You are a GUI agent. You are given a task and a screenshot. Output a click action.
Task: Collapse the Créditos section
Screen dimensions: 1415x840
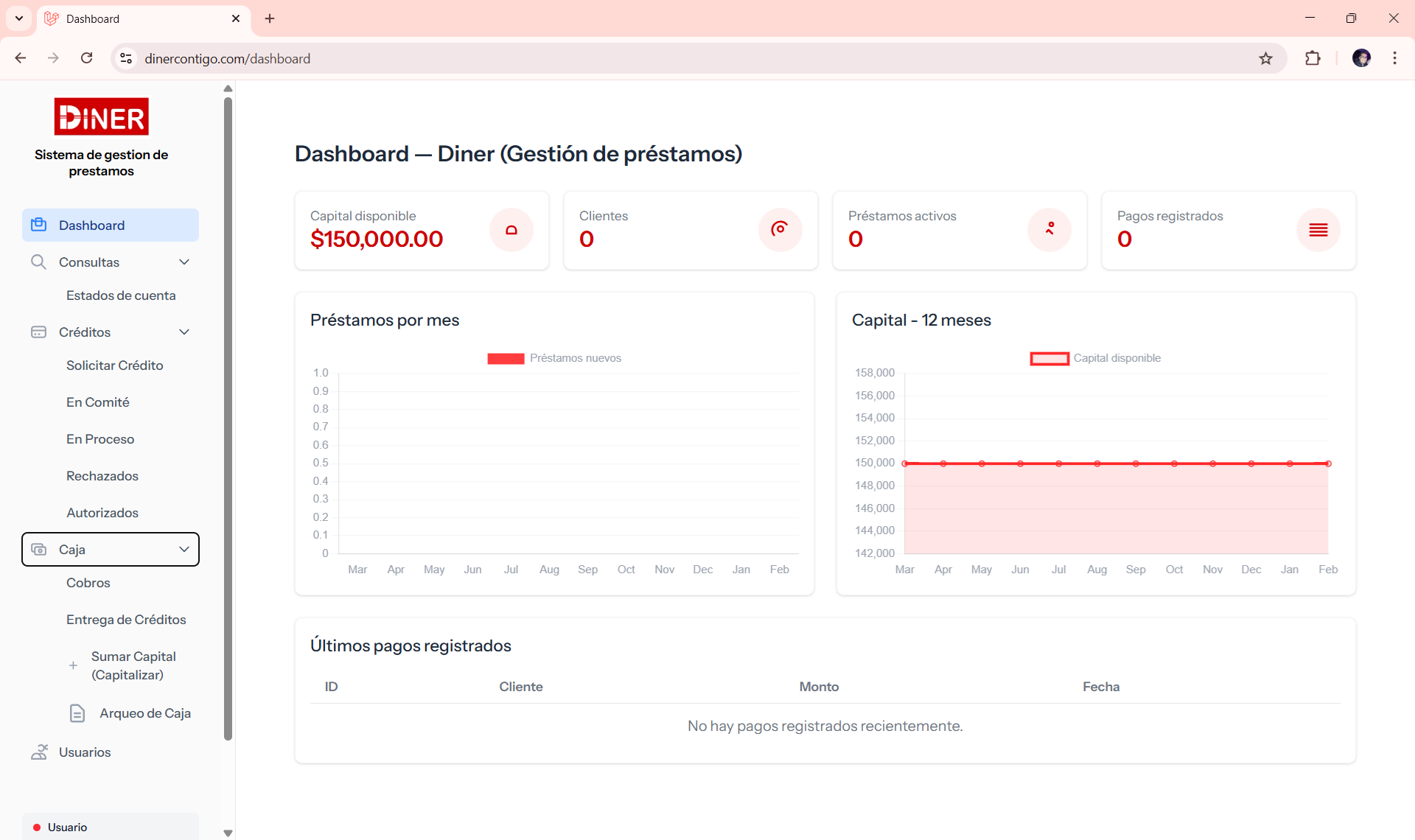pos(184,332)
